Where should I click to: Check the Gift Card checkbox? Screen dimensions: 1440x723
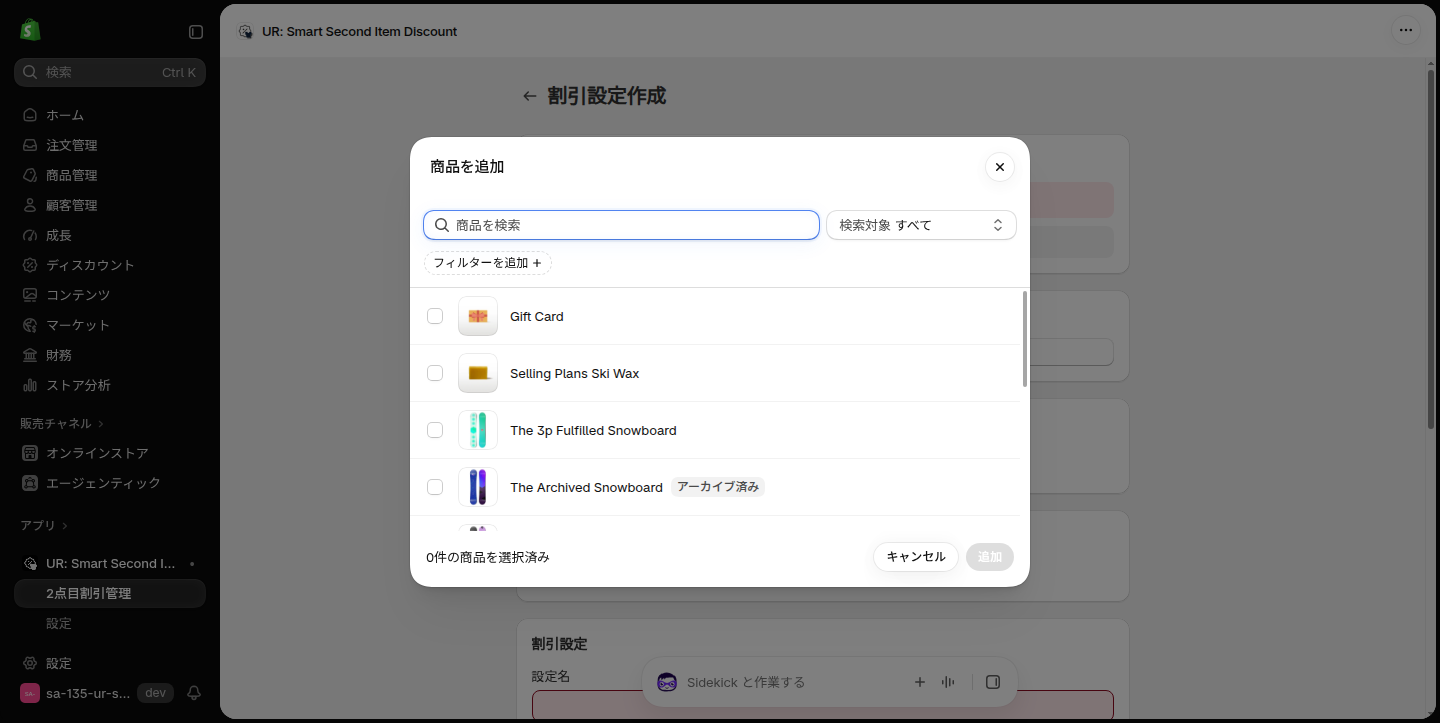point(435,316)
